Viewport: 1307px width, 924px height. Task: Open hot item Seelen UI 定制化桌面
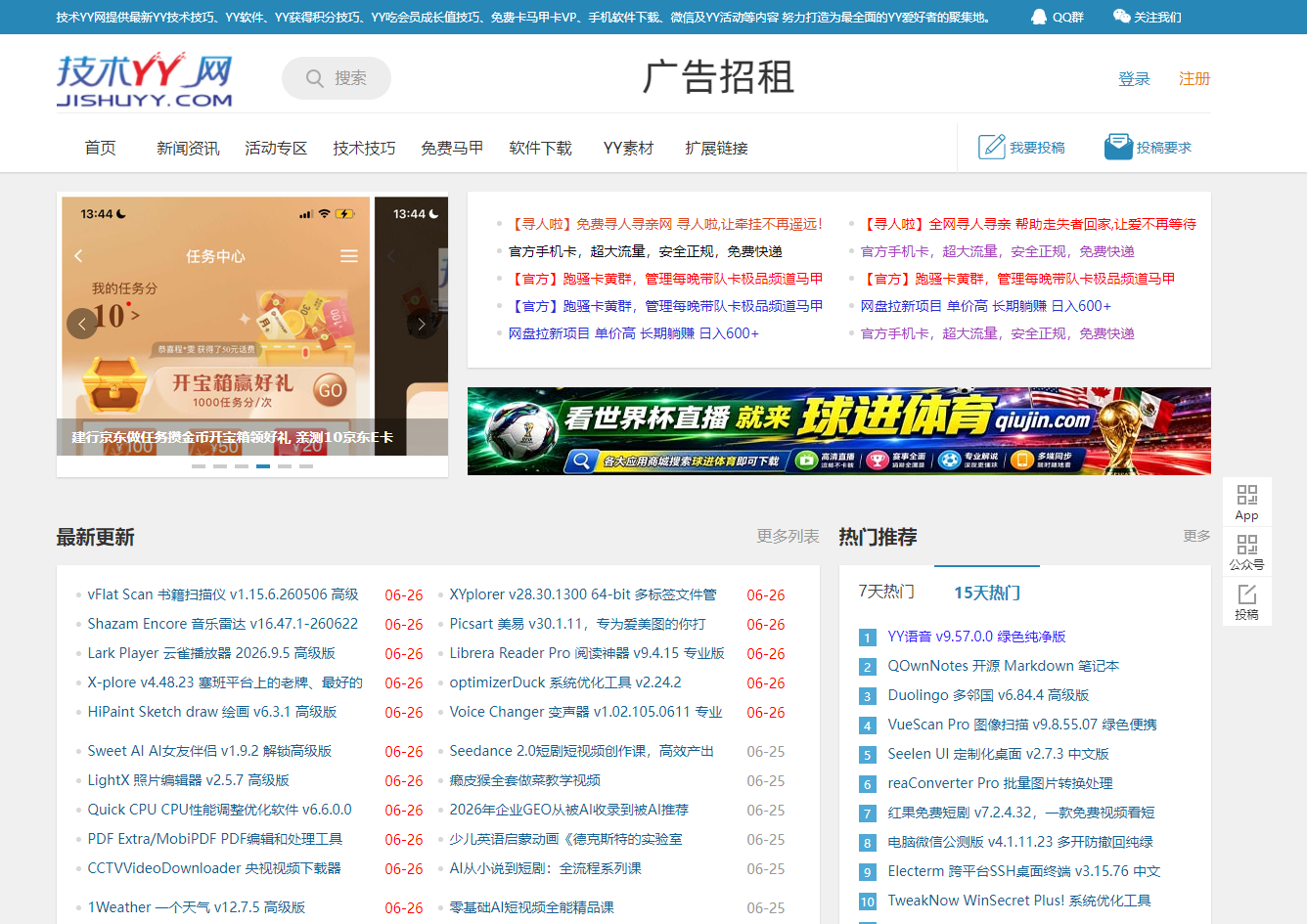[x=999, y=754]
